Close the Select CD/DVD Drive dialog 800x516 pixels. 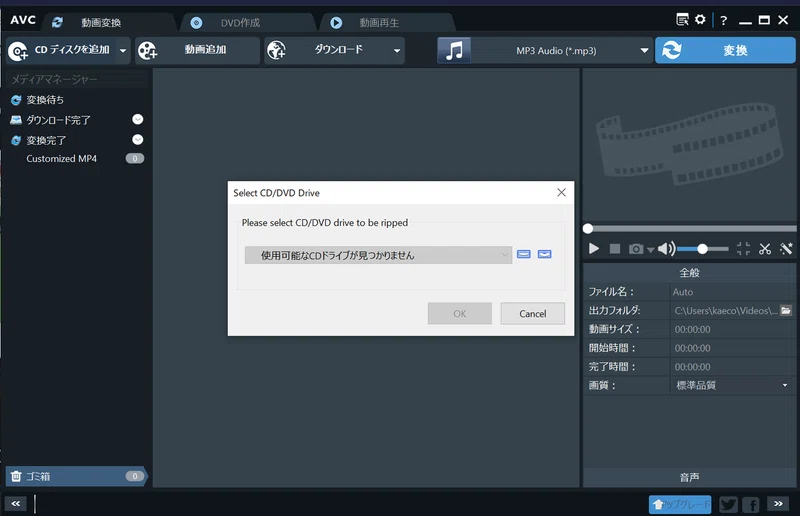[x=561, y=192]
